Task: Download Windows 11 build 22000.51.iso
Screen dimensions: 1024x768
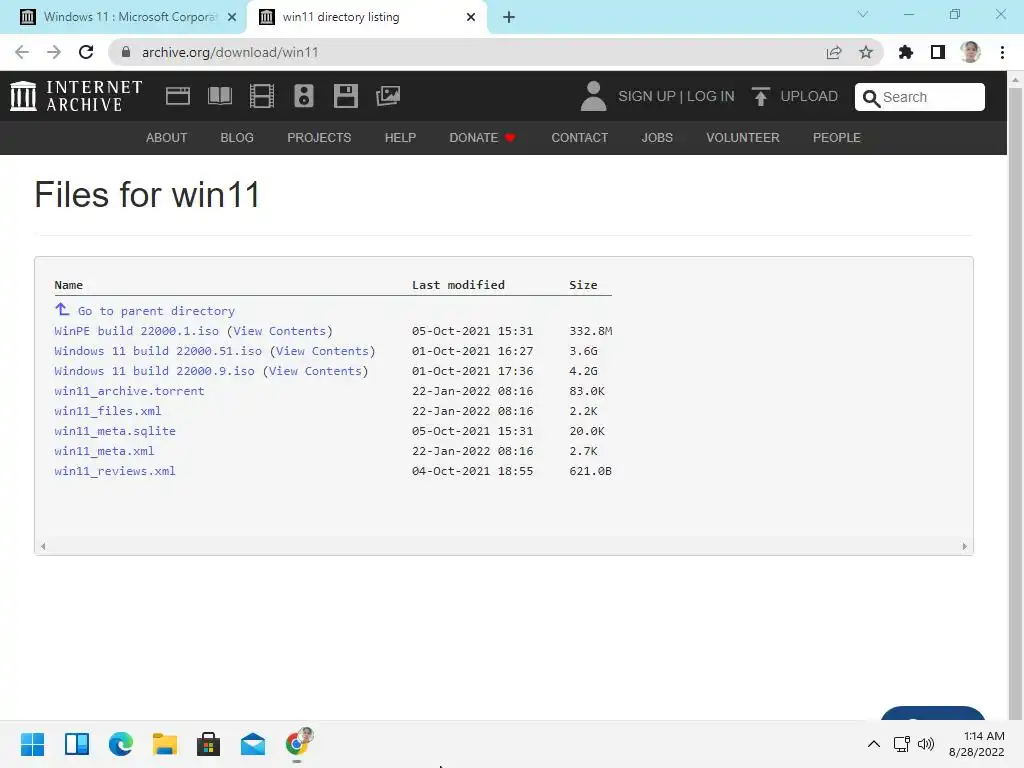Action: pos(158,351)
